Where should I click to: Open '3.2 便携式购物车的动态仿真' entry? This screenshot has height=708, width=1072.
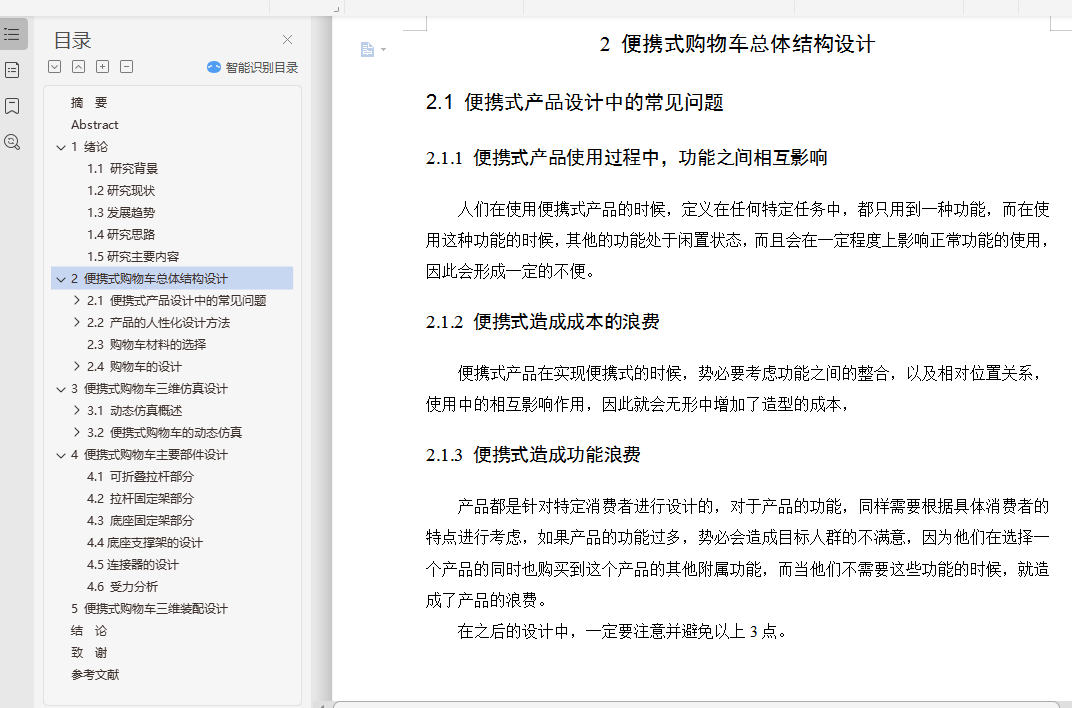coord(164,432)
